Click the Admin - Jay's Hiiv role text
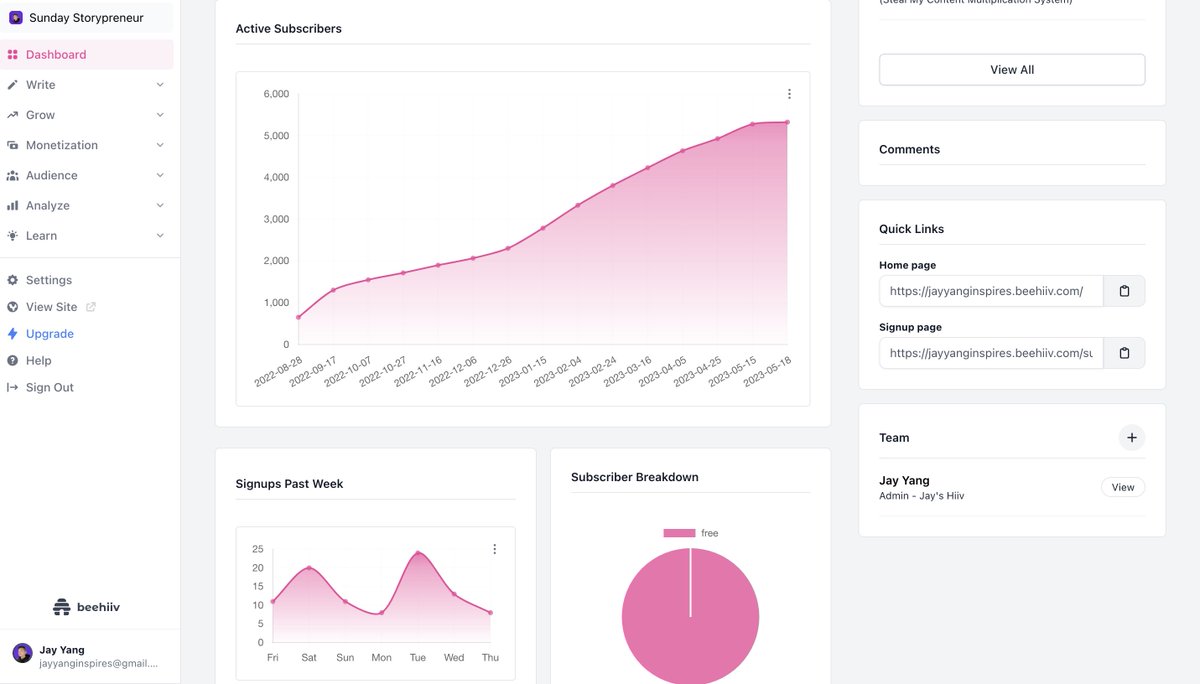Image resolution: width=1200 pixels, height=684 pixels. [x=921, y=496]
